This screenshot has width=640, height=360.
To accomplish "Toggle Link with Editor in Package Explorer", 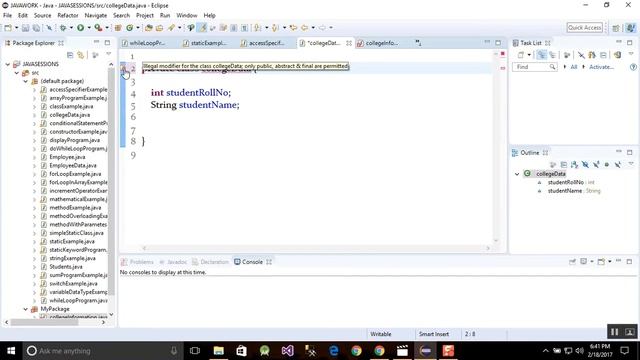I will 81,55.
